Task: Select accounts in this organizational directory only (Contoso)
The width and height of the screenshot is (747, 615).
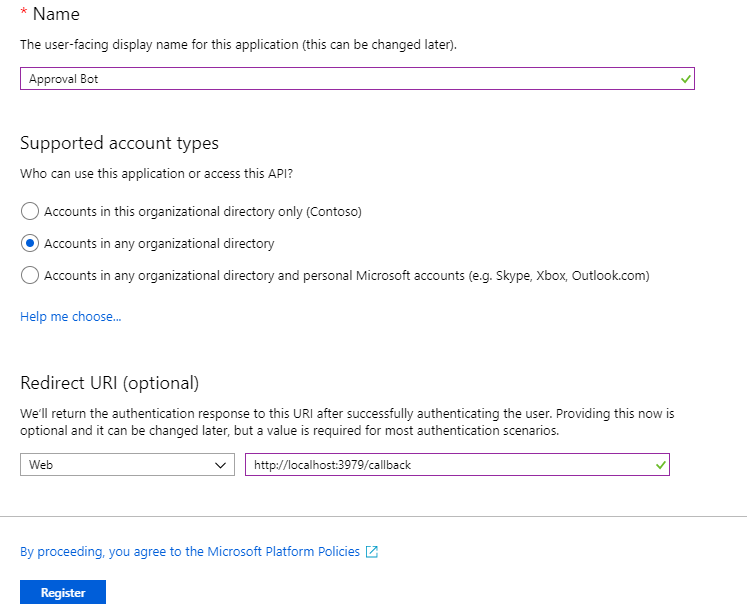Action: tap(30, 212)
